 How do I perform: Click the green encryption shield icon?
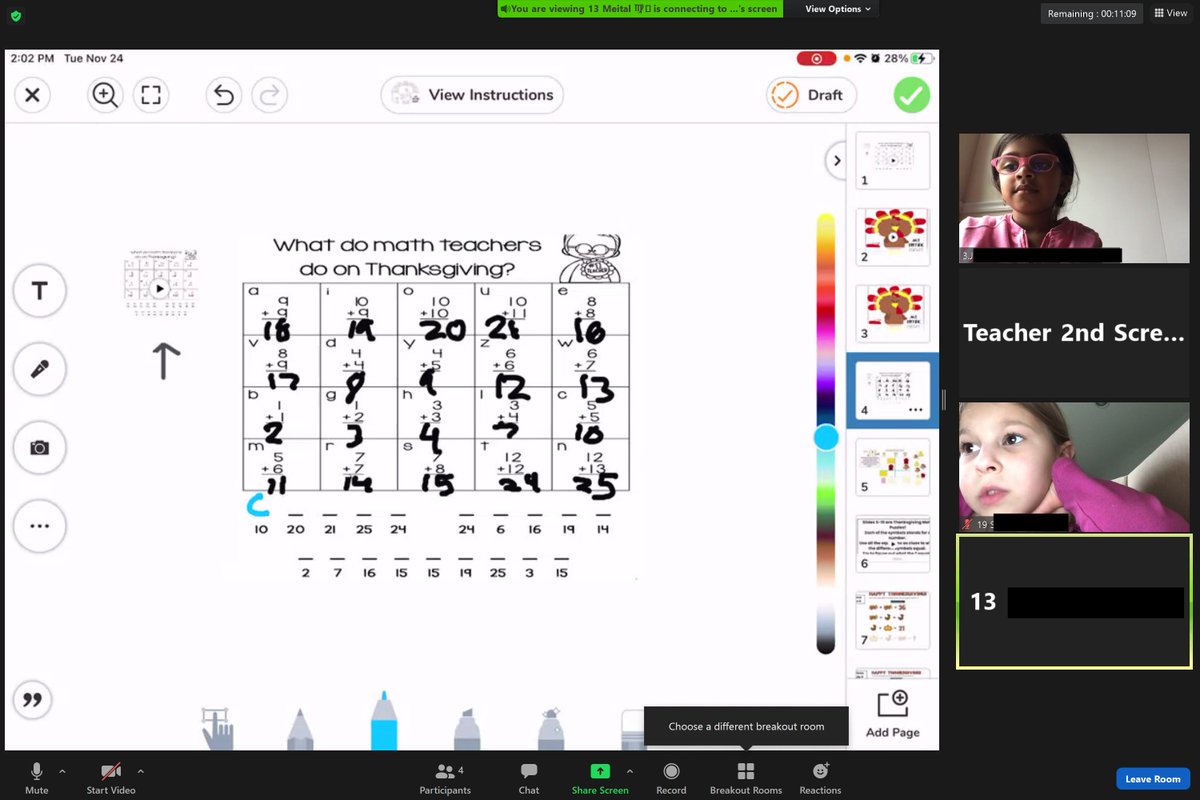point(15,16)
